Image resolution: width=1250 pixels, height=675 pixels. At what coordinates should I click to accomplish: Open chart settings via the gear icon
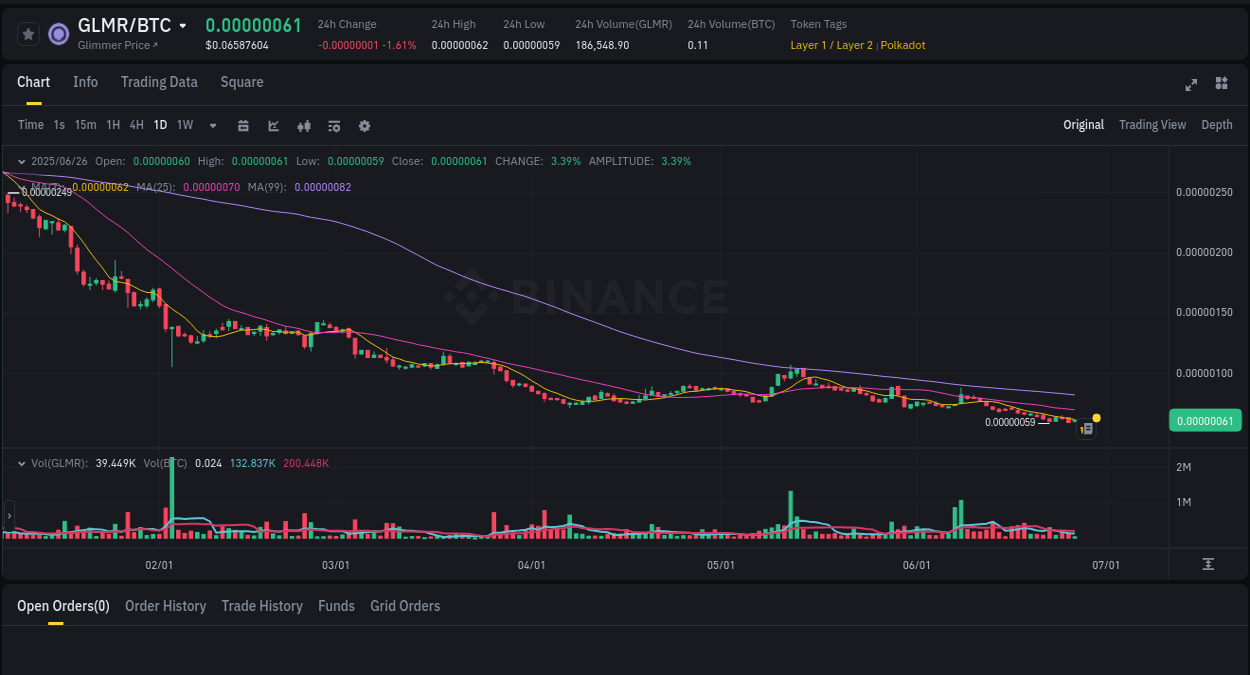pyautogui.click(x=364, y=125)
